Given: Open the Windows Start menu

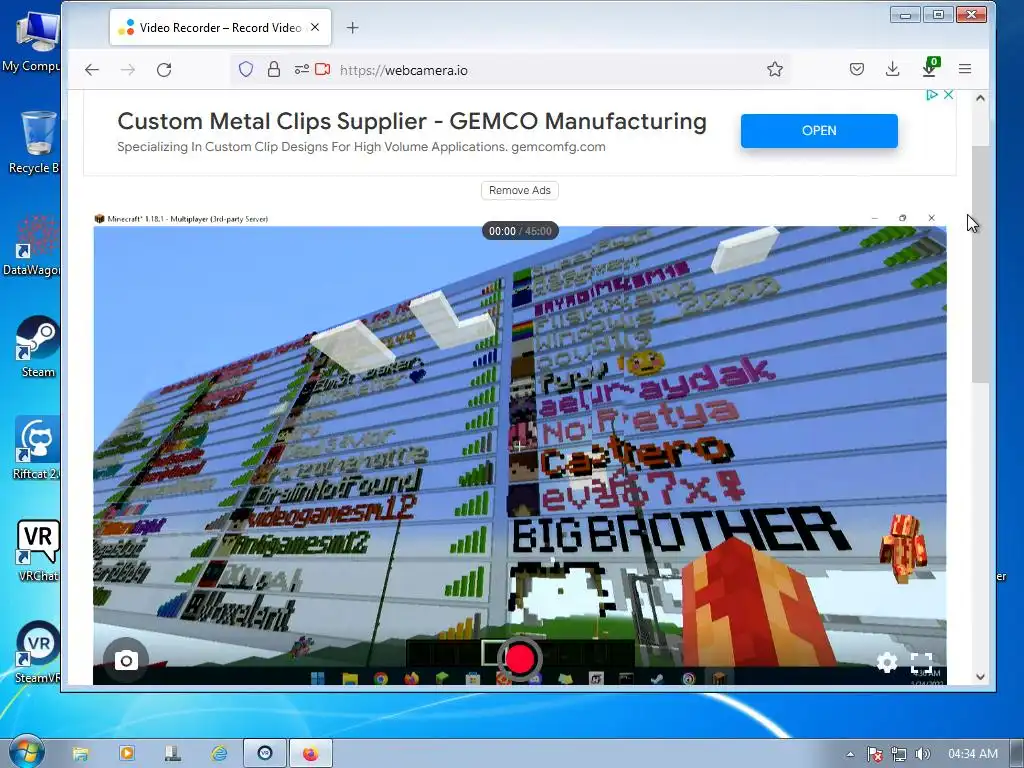Looking at the screenshot, I should (x=27, y=752).
